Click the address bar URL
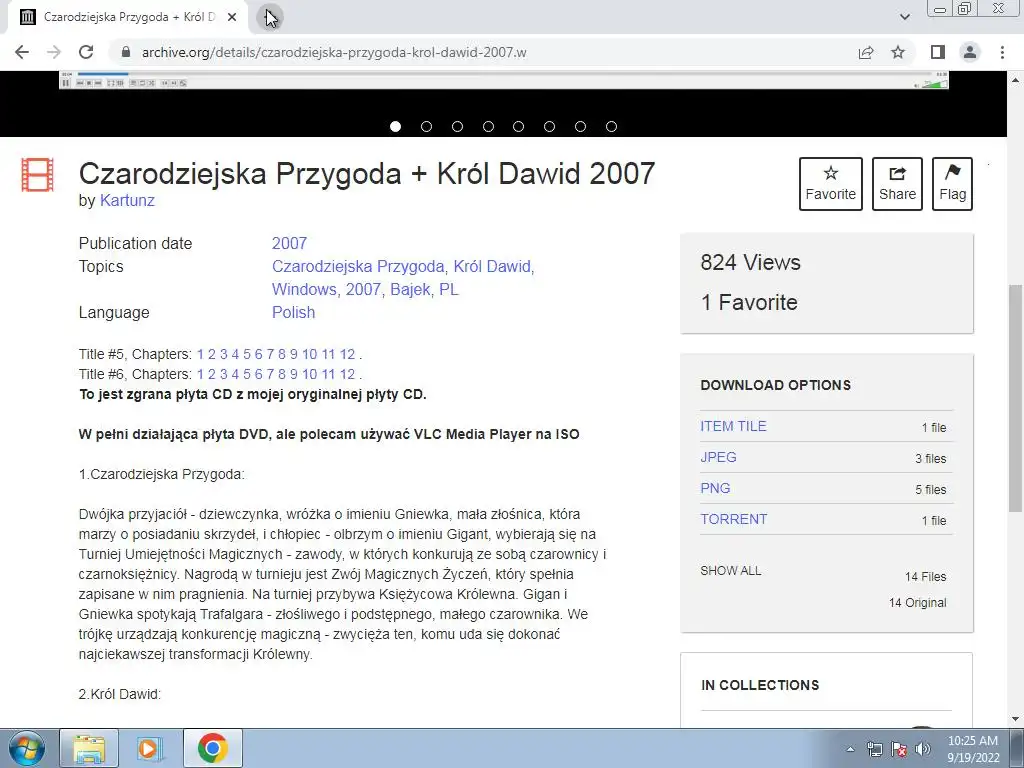This screenshot has width=1024, height=768. point(334,52)
